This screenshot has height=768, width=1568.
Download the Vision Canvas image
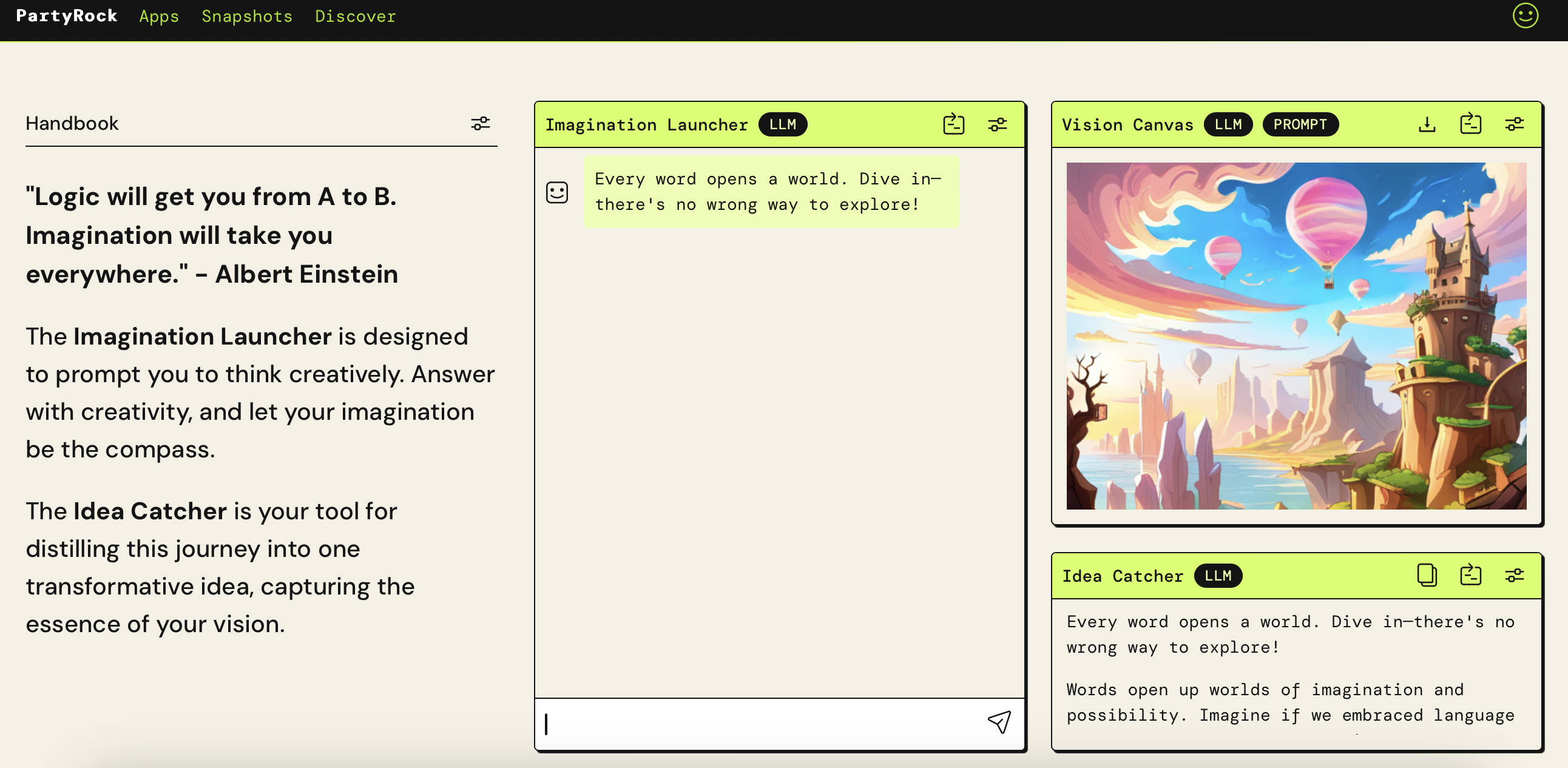pos(1427,124)
